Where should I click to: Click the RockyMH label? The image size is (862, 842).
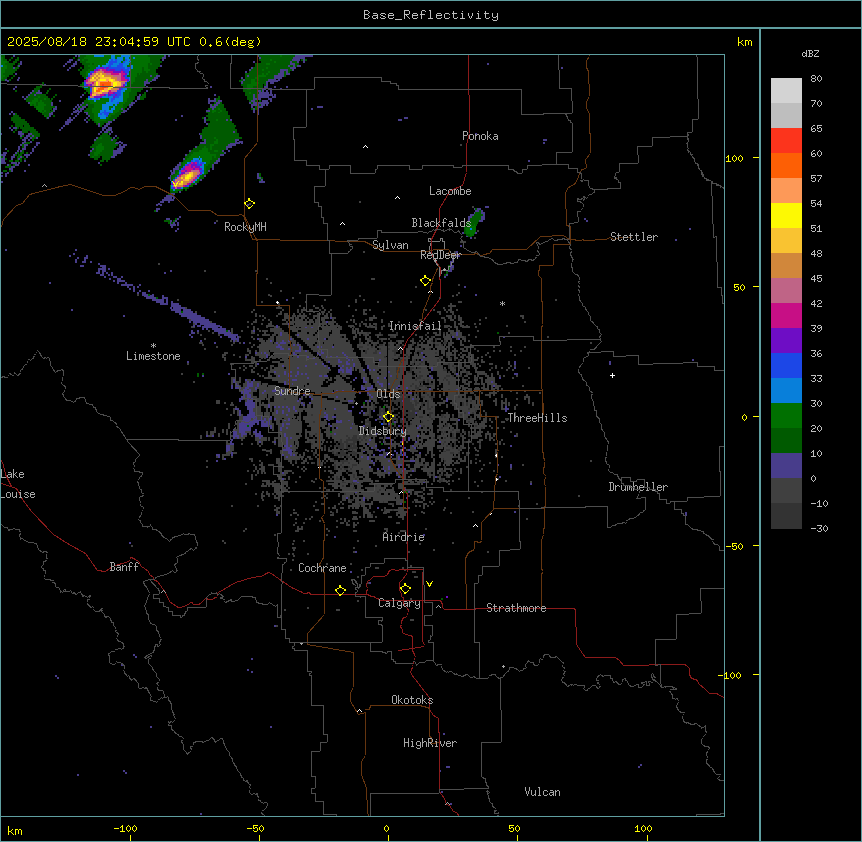(245, 226)
